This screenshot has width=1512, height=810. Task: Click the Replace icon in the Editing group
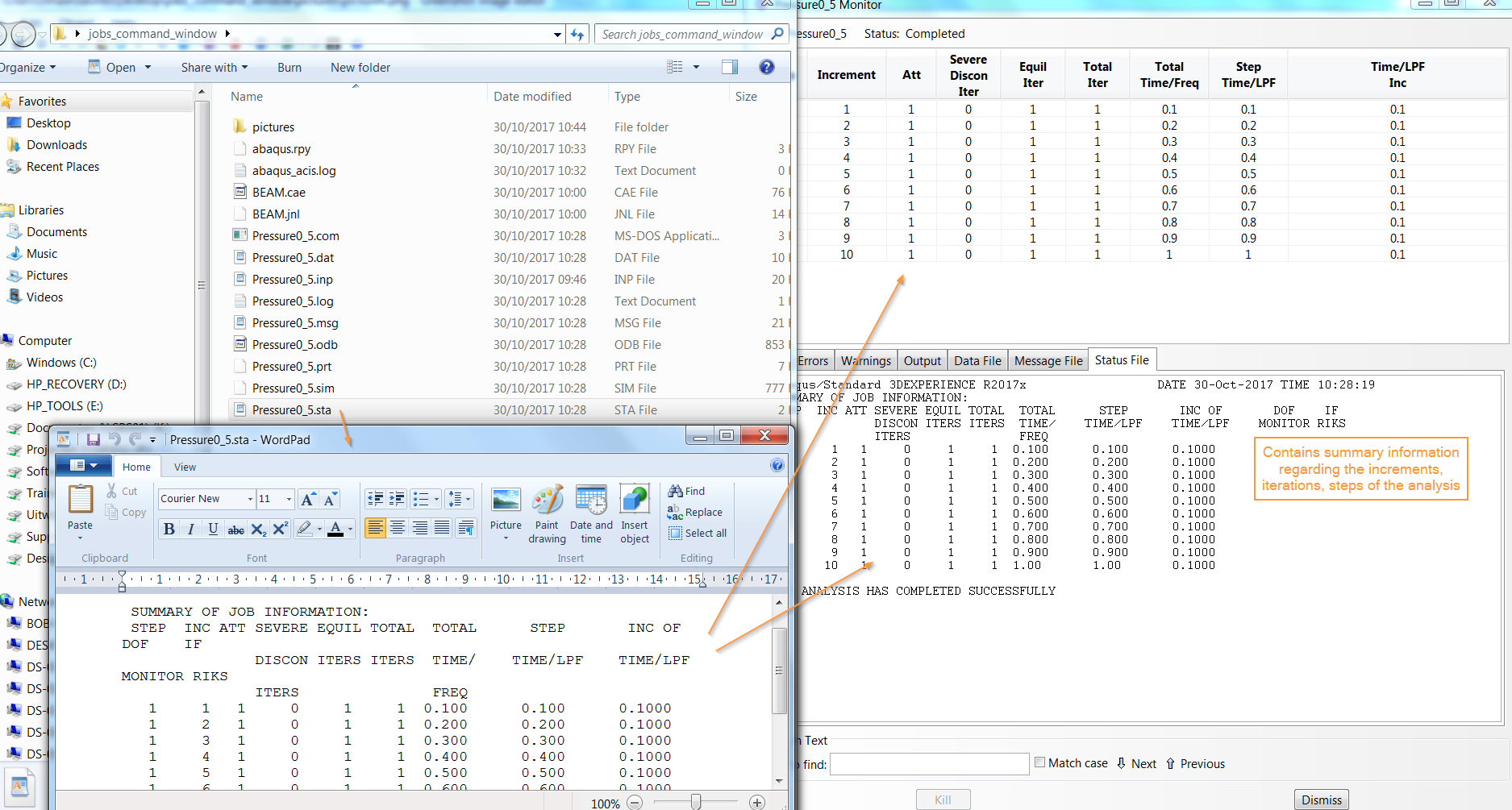click(695, 512)
